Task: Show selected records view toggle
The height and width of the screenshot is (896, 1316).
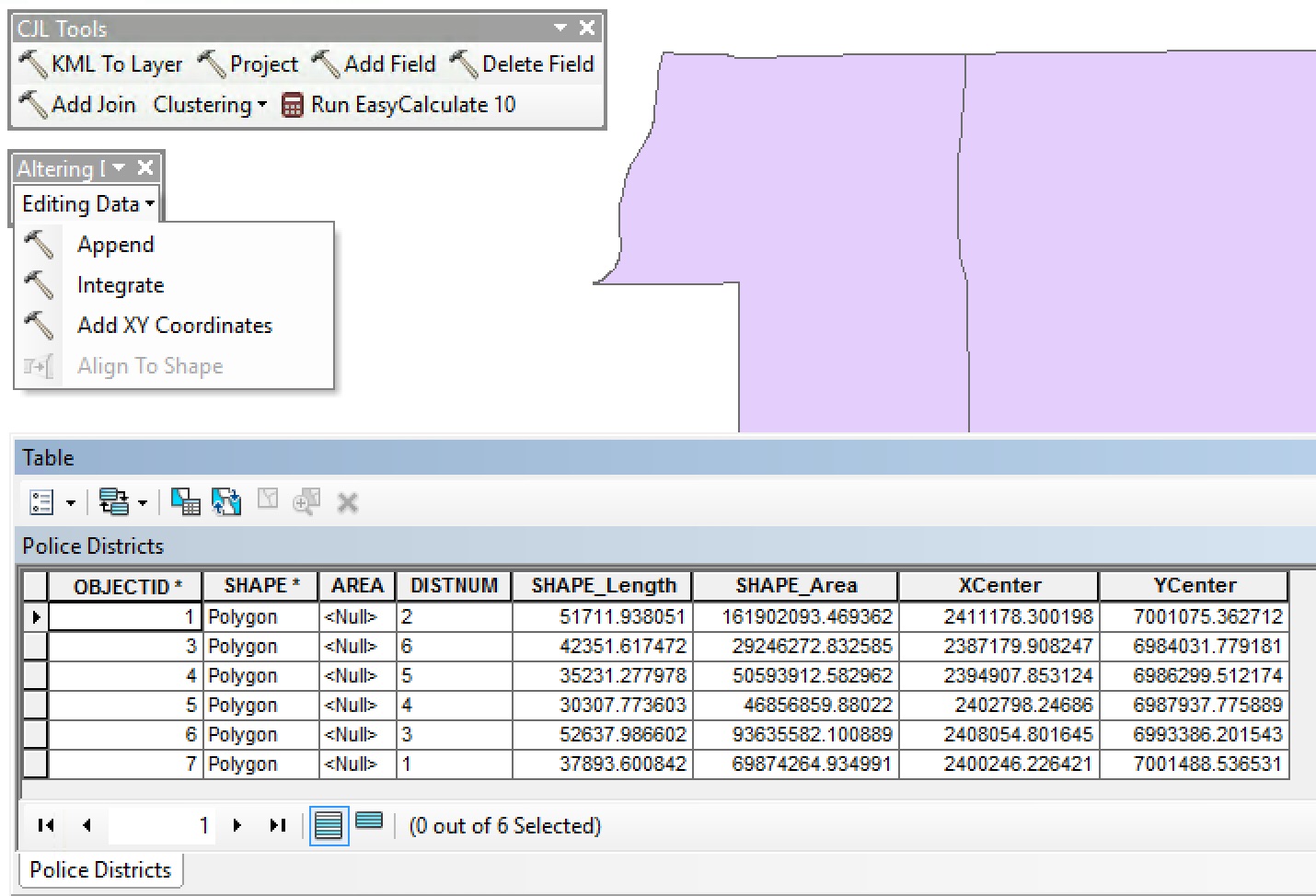Action: point(369,821)
